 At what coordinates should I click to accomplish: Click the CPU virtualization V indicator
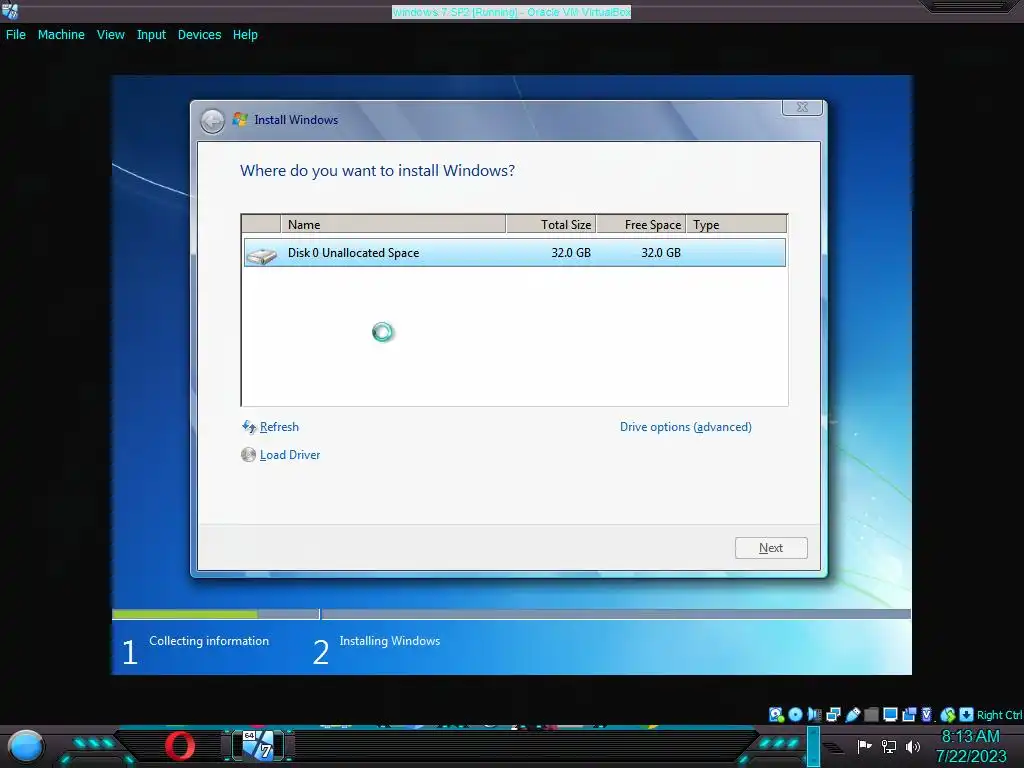pyautogui.click(x=927, y=714)
